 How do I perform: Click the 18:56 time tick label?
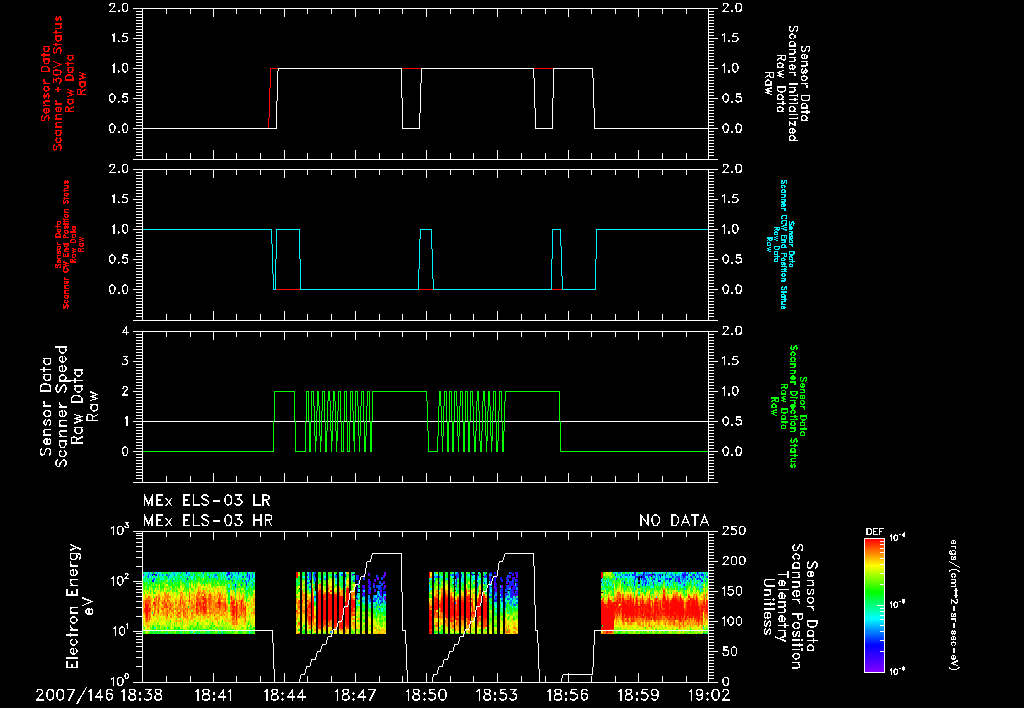click(568, 695)
